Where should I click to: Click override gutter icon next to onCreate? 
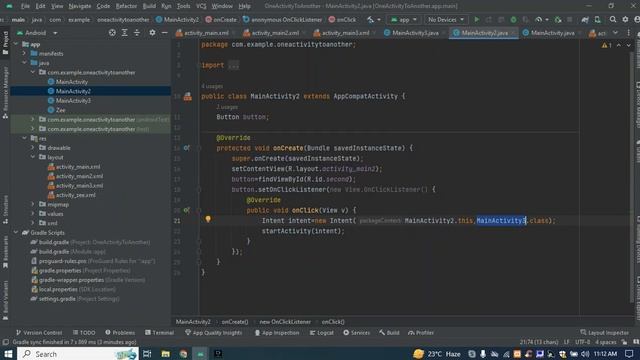point(187,148)
